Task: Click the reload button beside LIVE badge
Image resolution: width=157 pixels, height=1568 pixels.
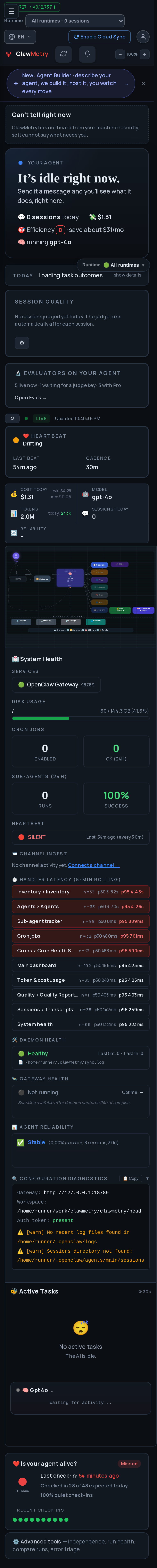Action: pos(12,418)
